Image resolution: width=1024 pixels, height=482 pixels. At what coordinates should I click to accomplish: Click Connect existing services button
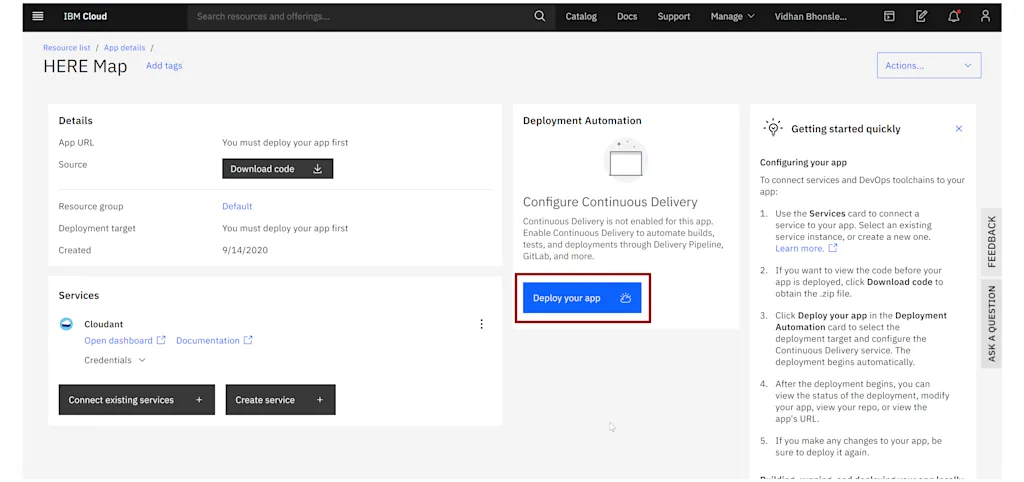click(x=136, y=400)
